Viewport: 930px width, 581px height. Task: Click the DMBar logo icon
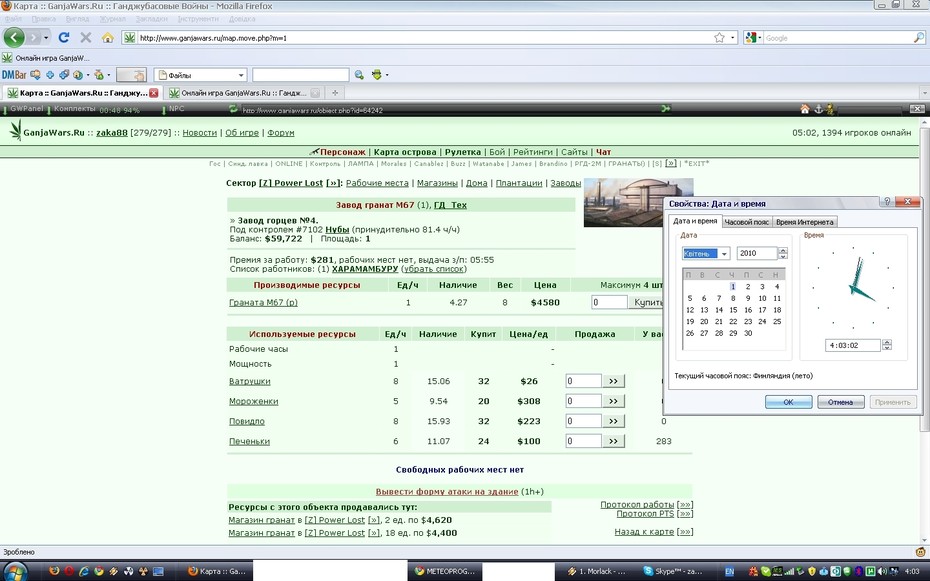[14, 75]
